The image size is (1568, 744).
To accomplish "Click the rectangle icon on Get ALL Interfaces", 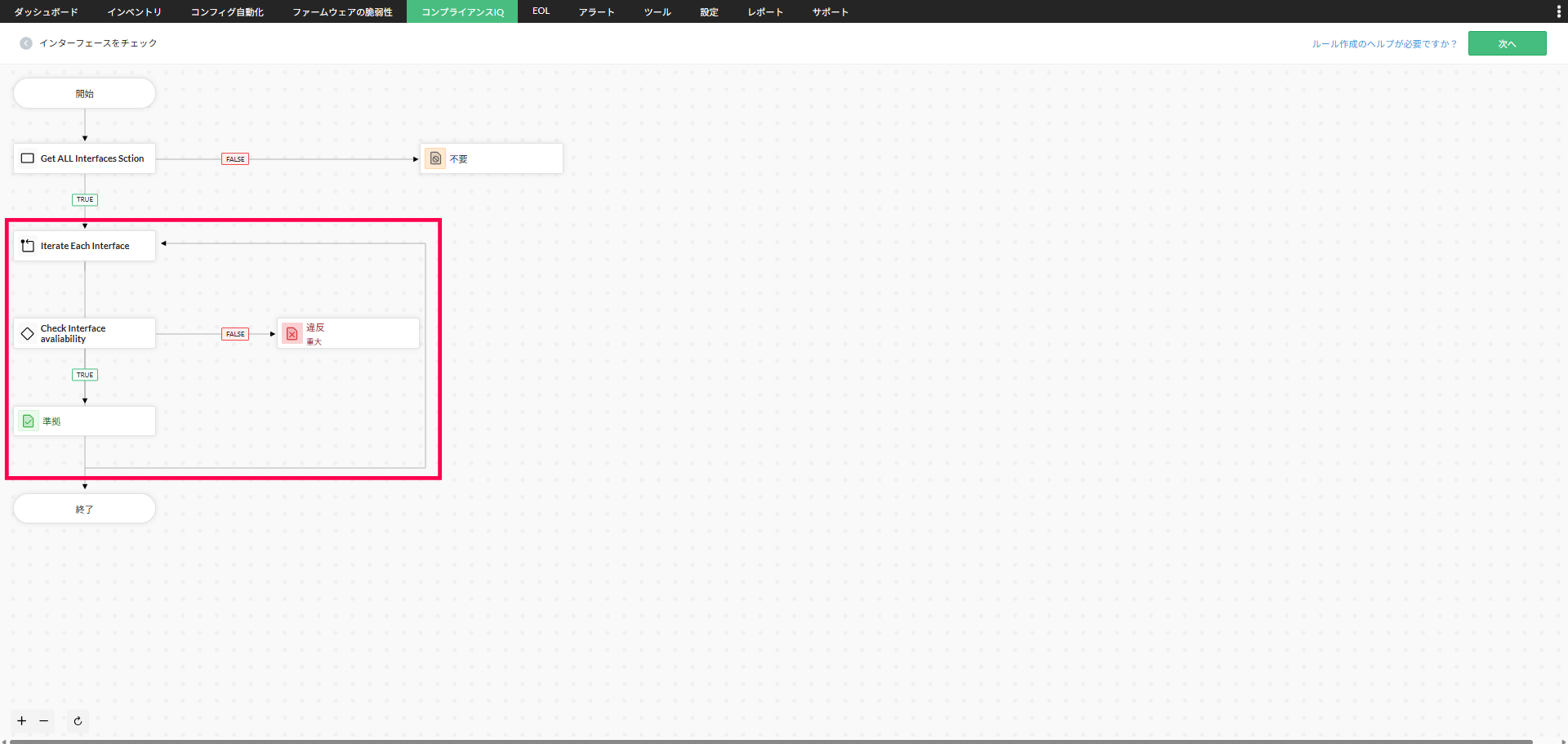I will [28, 158].
